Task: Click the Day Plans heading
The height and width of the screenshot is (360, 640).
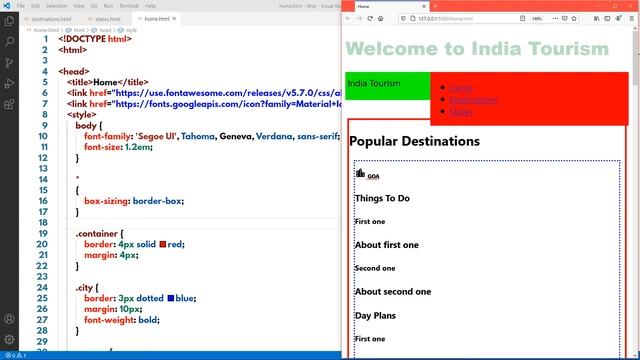Action: point(375,316)
